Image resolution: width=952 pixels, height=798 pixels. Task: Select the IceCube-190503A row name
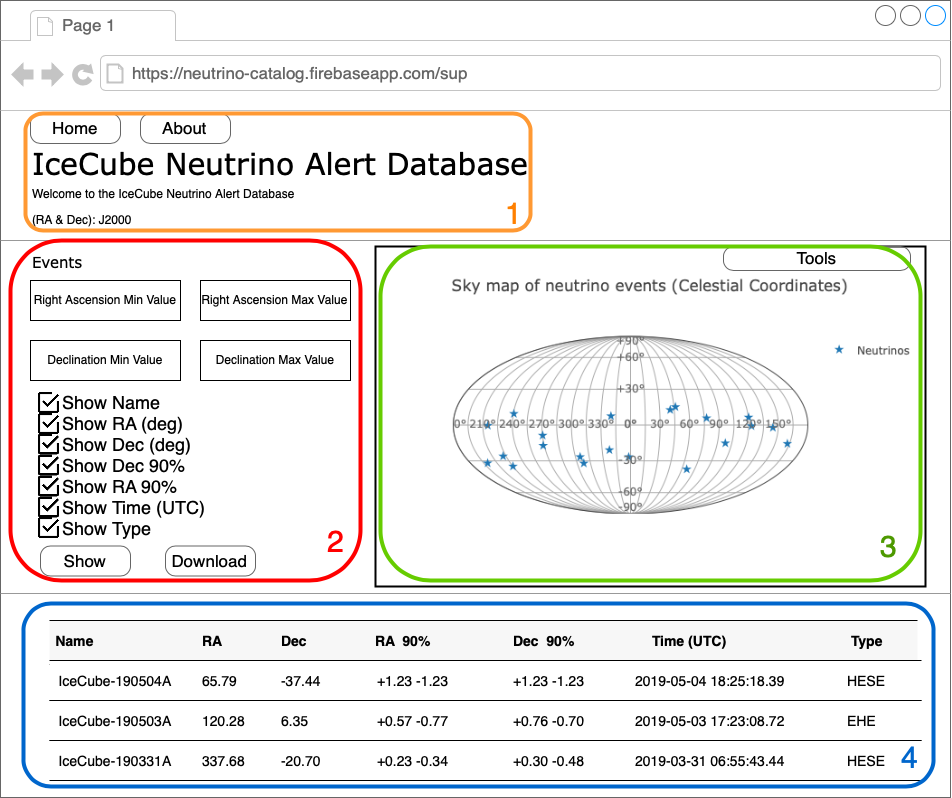(x=115, y=721)
